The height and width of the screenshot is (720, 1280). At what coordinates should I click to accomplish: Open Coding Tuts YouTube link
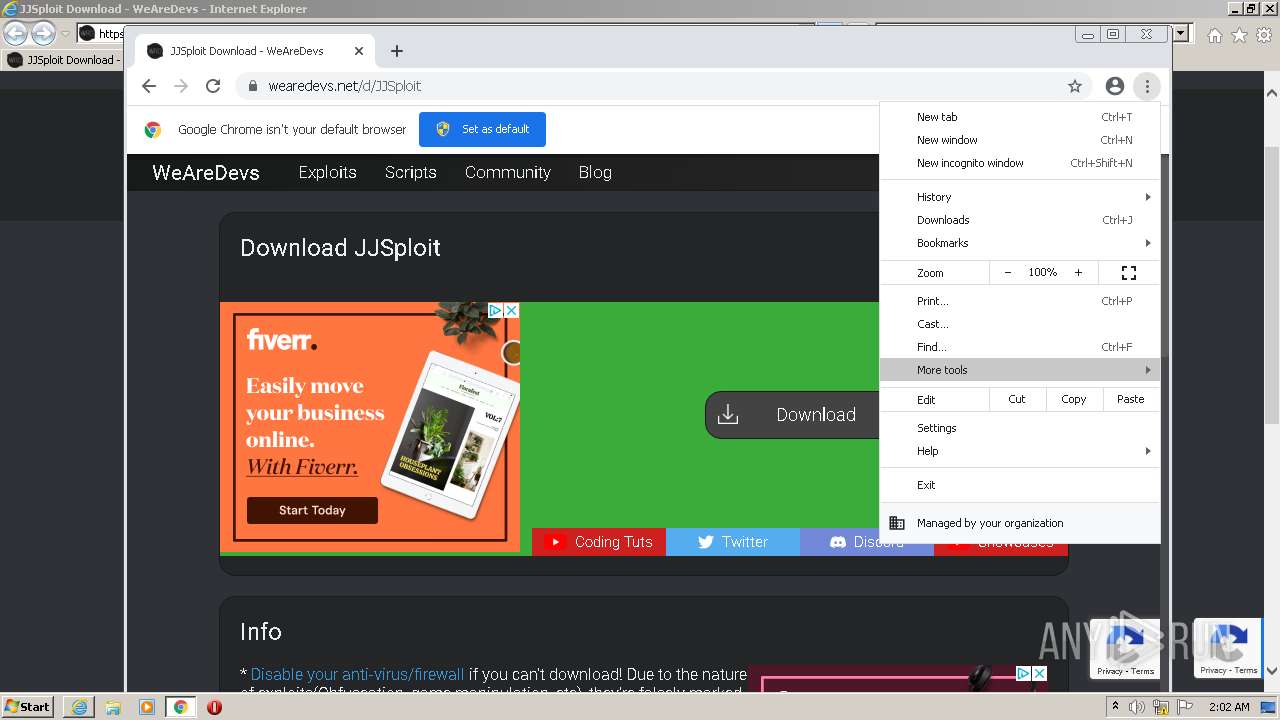599,542
